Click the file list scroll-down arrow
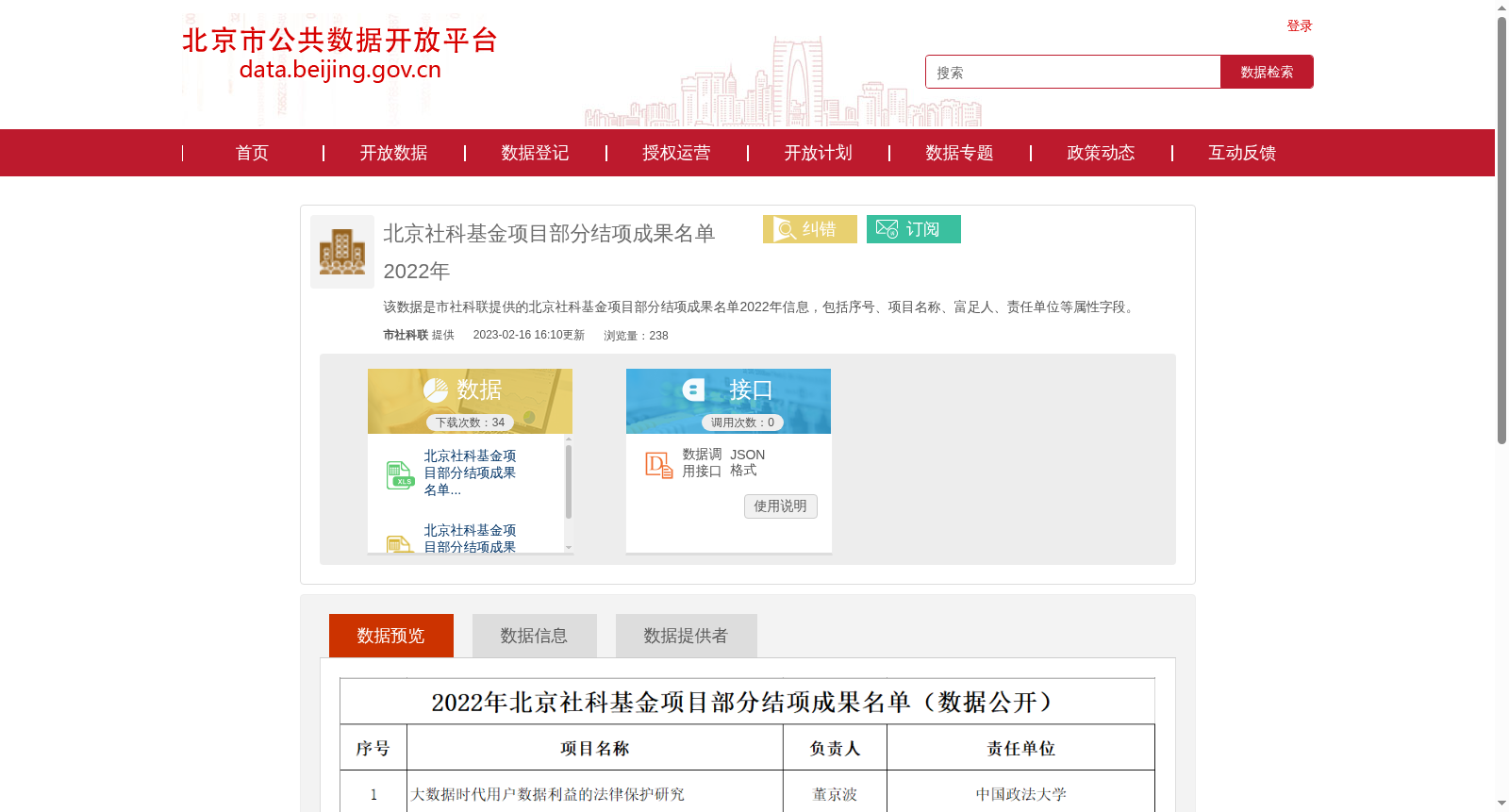The width and height of the screenshot is (1509, 812). 569,547
